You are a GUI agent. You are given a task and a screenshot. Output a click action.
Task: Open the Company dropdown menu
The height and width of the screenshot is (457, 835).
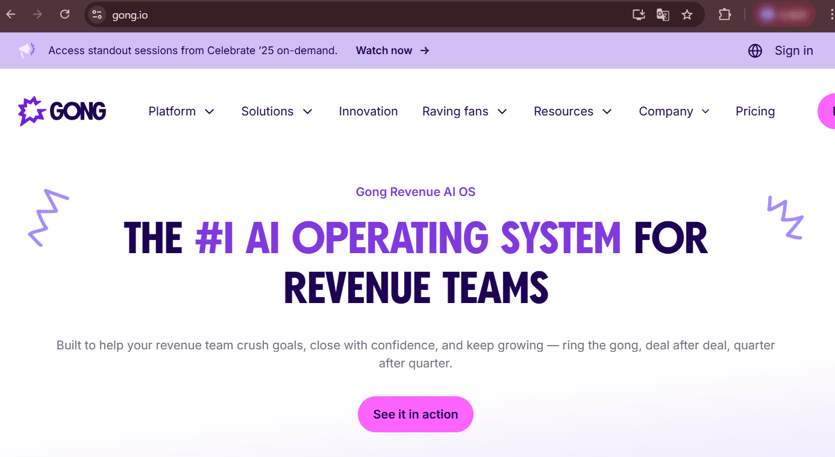(x=674, y=111)
